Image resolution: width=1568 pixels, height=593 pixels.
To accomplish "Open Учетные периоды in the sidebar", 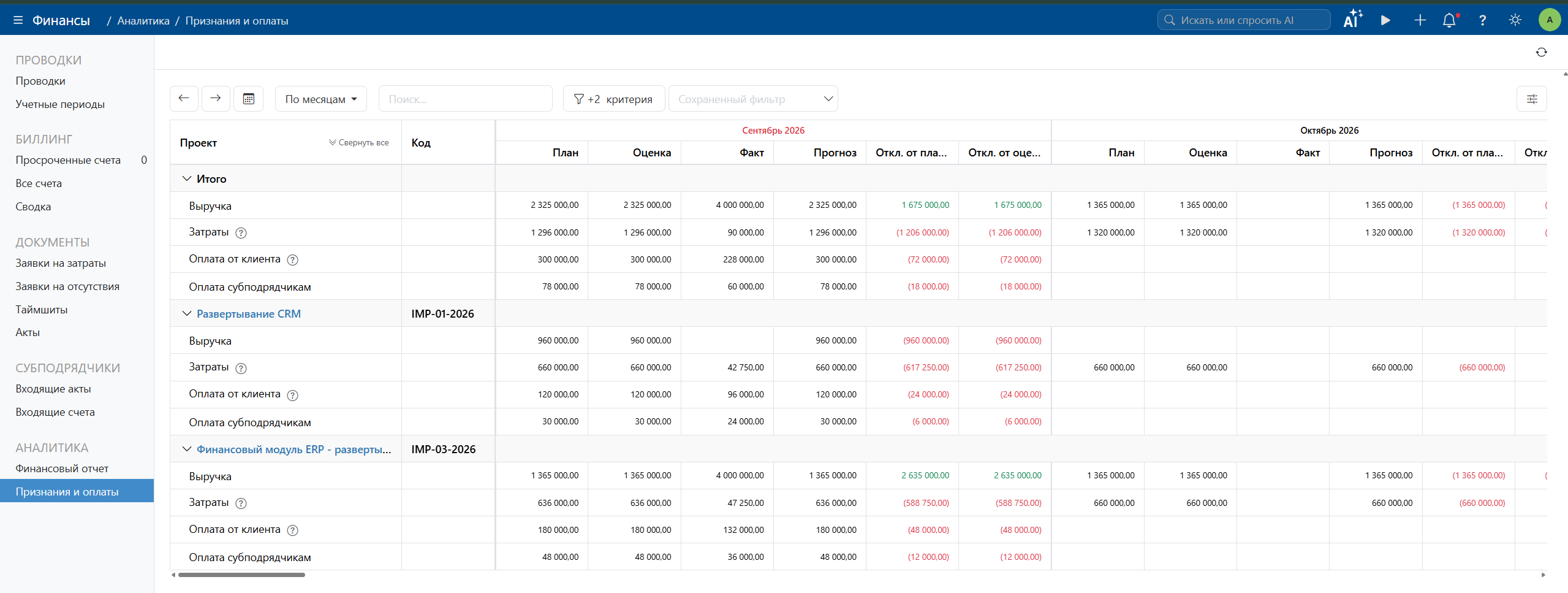I will point(60,104).
